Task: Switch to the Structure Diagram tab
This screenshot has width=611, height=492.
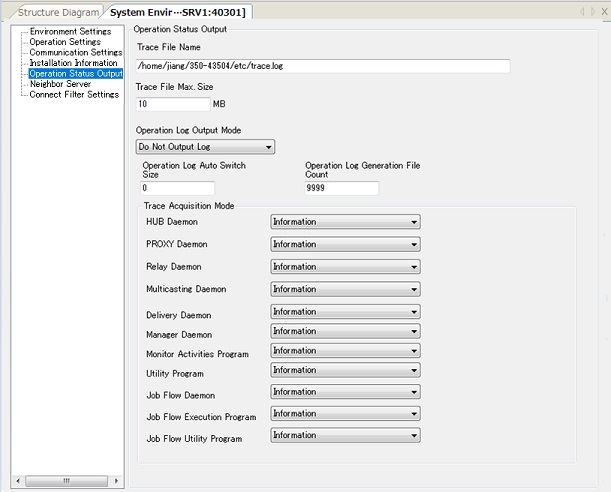Action: point(59,12)
